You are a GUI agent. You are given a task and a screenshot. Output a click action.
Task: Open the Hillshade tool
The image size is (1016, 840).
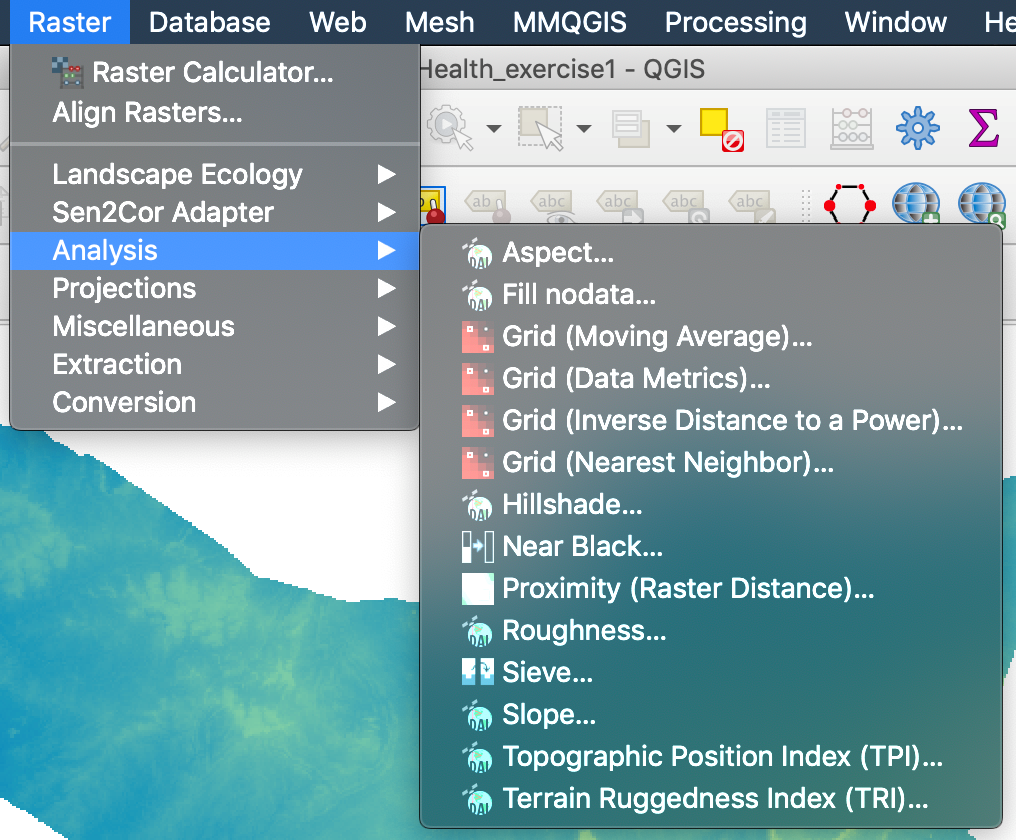[711, 505]
